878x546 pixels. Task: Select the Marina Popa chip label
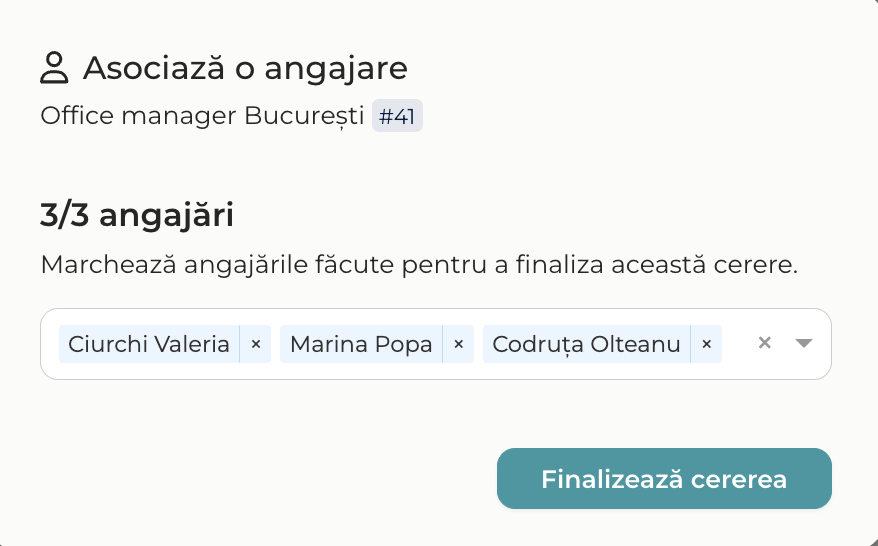click(x=361, y=344)
